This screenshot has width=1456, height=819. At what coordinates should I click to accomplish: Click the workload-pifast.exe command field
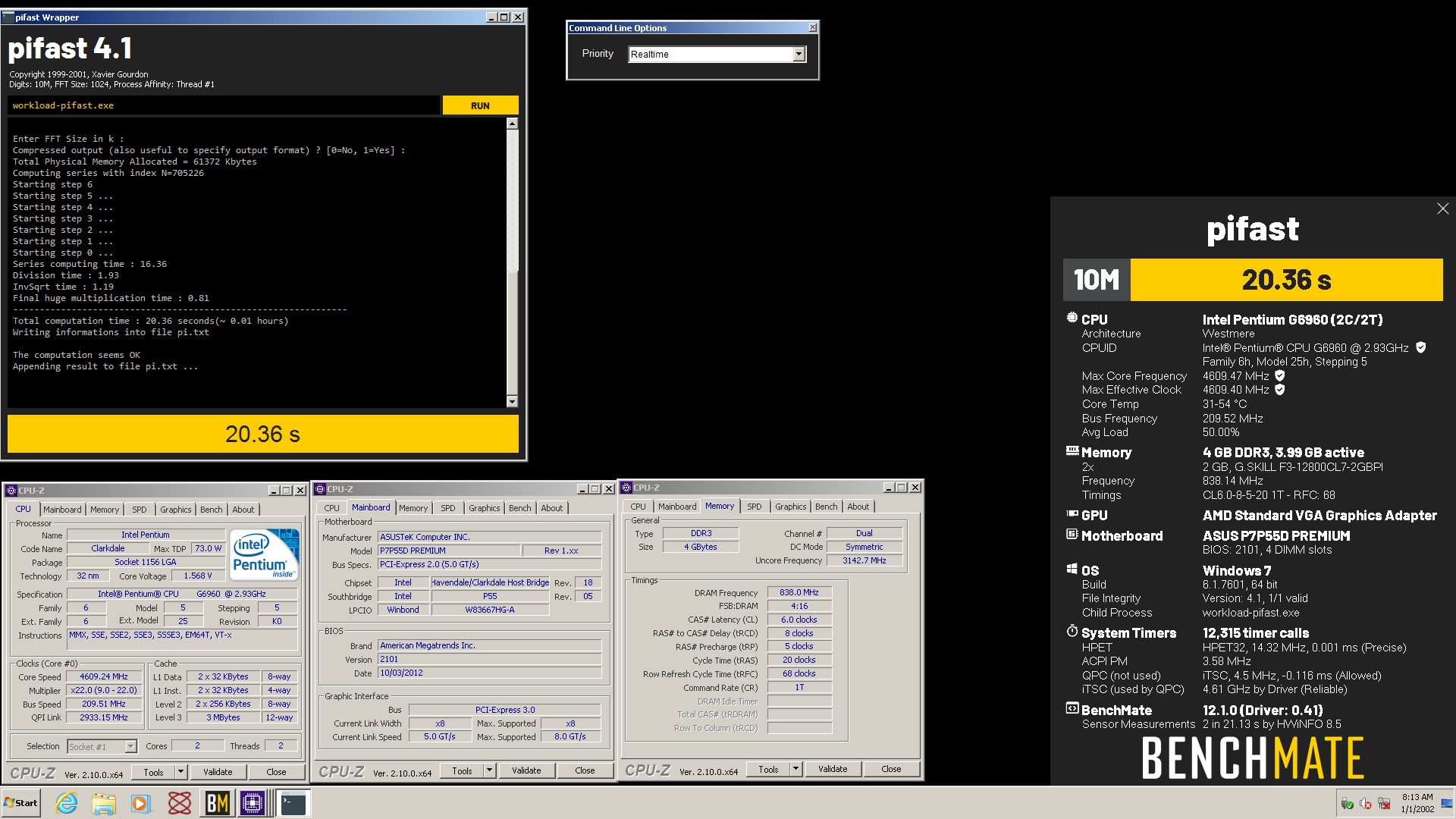(x=224, y=105)
